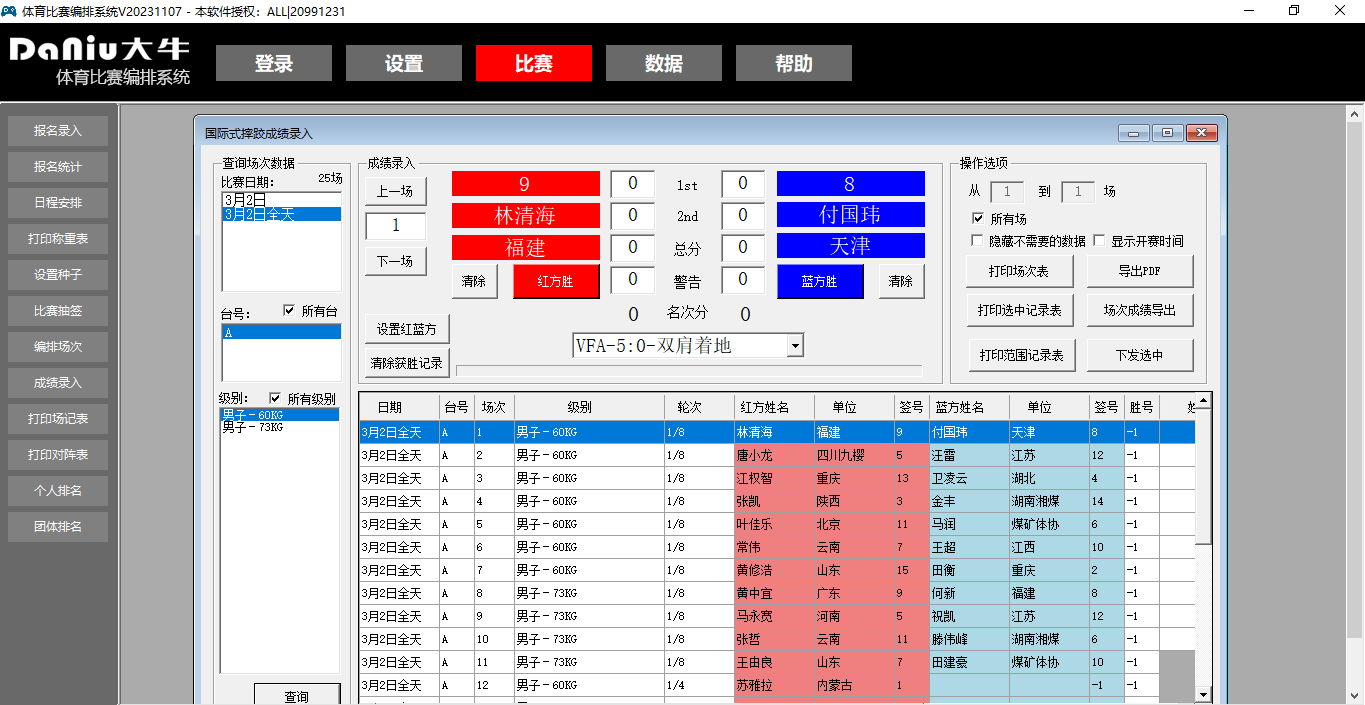This screenshot has height=705, width=1365.
Task: Switch to the 帮助 menu
Action: 793,62
